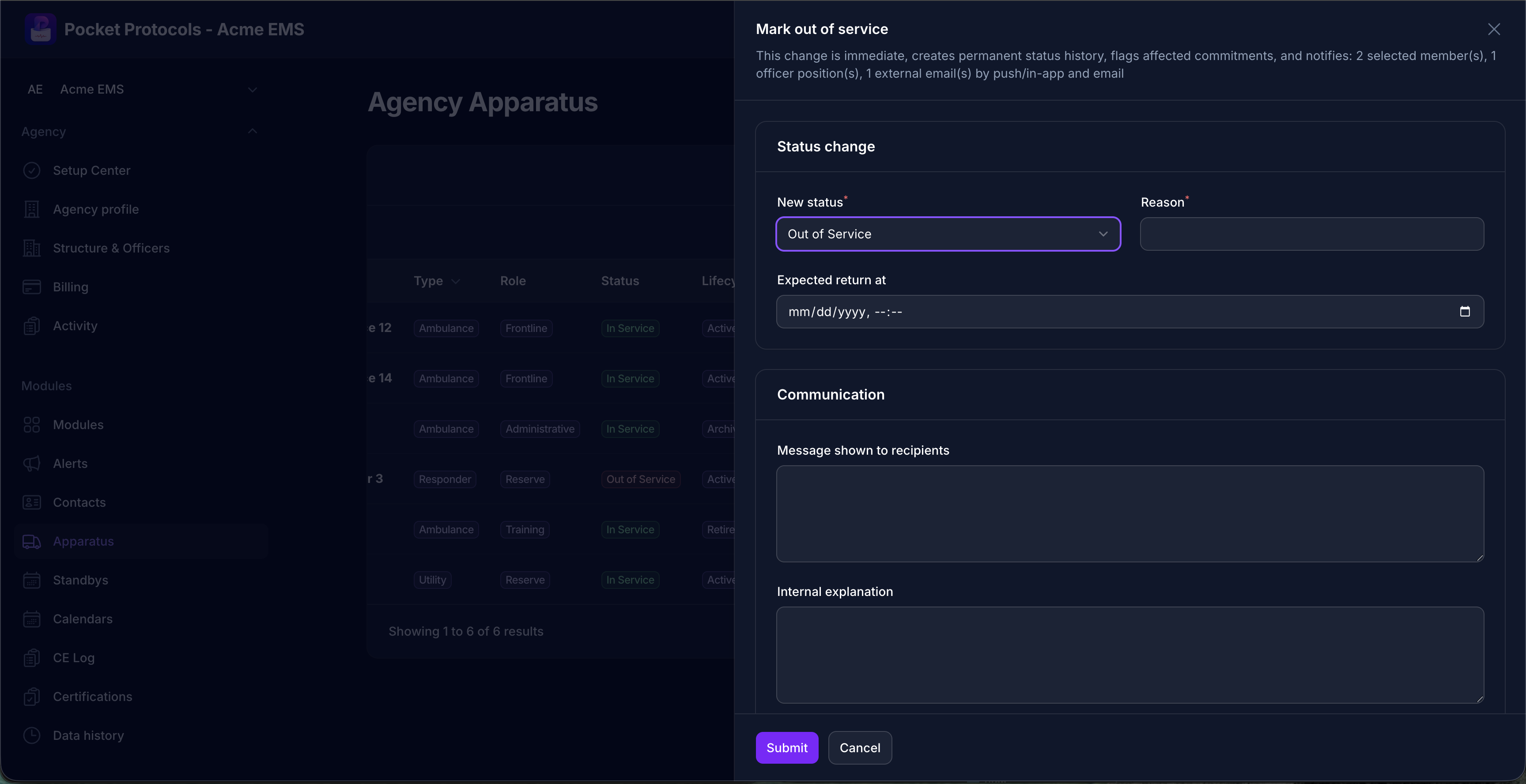This screenshot has height=784, width=1526.
Task: Open Setup Center checkmark icon
Action: pyautogui.click(x=31, y=170)
